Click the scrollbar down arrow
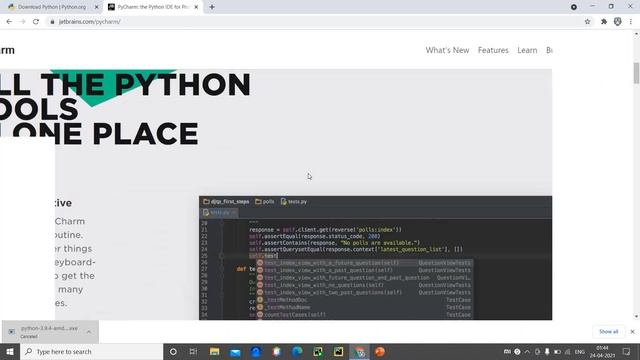 (636, 316)
